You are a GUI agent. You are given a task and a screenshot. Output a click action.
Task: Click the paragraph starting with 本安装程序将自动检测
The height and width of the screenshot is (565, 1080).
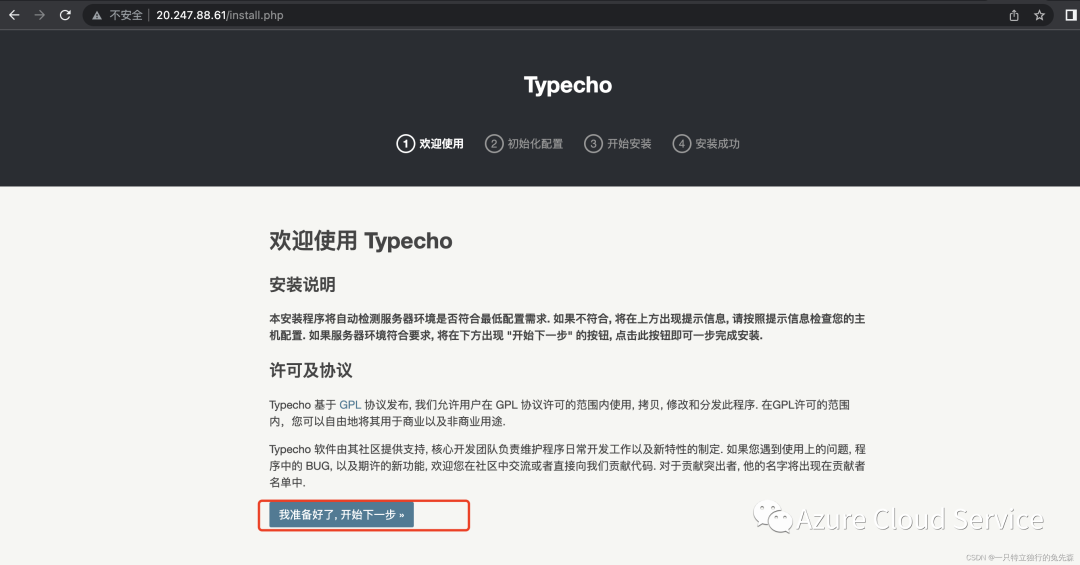point(567,327)
